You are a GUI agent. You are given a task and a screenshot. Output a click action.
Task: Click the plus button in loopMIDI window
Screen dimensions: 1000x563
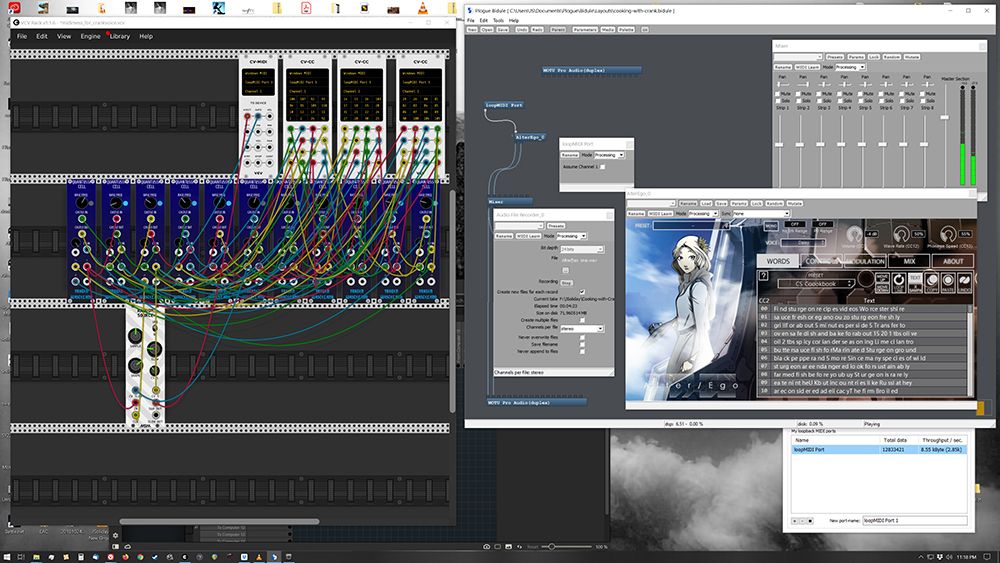[795, 521]
